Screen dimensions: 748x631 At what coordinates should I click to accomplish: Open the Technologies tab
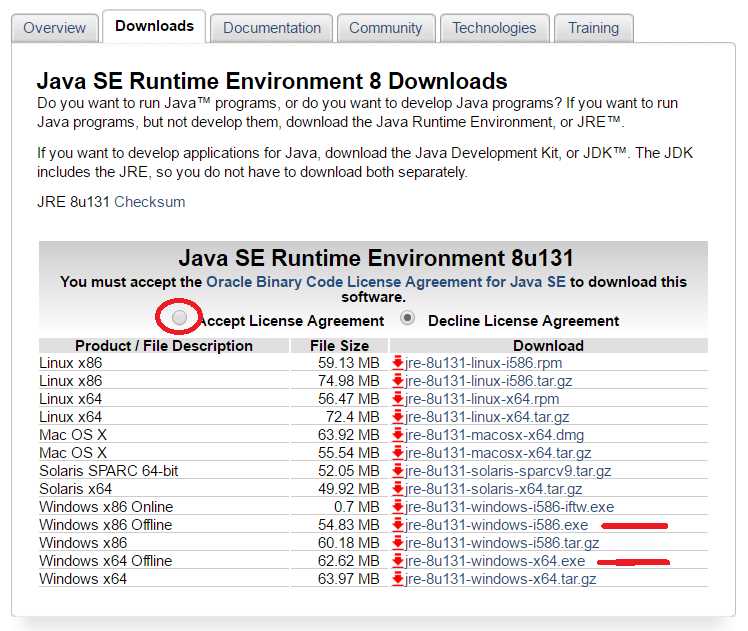[494, 28]
